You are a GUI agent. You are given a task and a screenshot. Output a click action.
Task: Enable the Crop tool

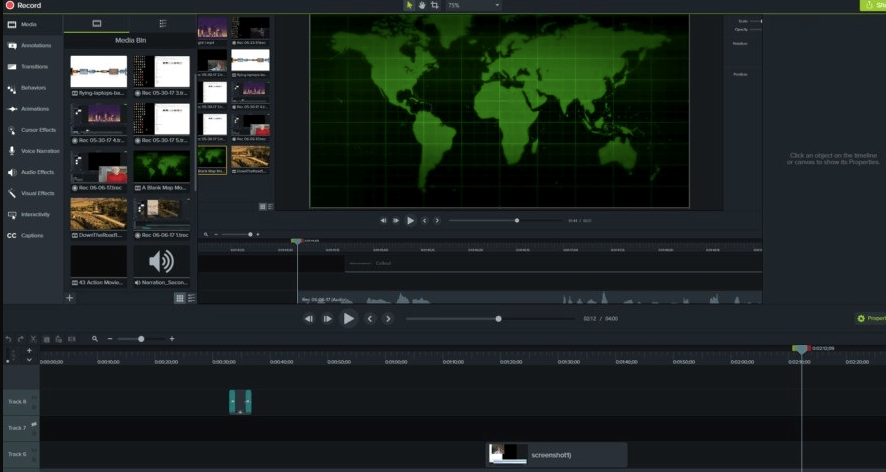click(435, 5)
